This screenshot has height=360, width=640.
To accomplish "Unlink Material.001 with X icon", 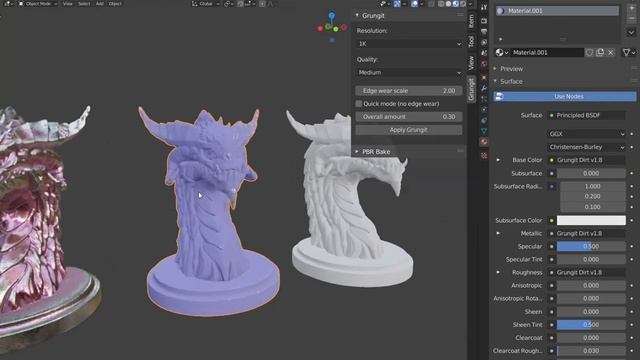I will [x=611, y=53].
